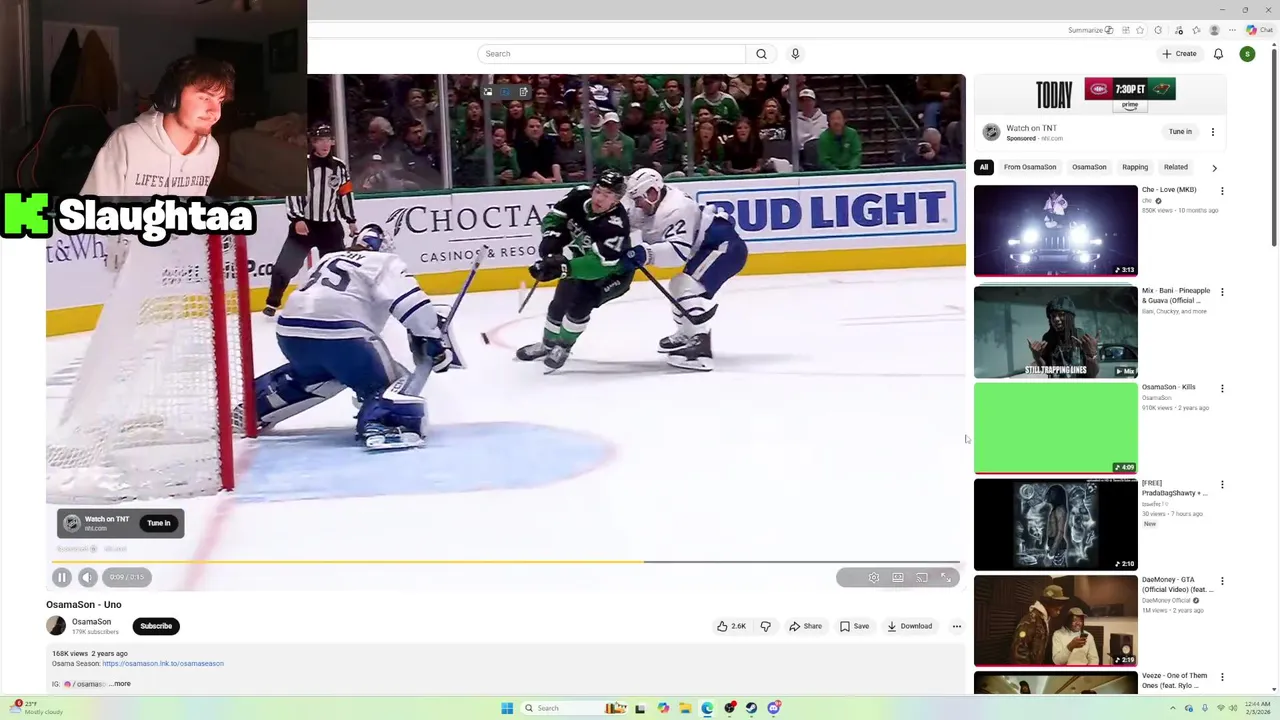Focus the YouTube search box

[612, 54]
